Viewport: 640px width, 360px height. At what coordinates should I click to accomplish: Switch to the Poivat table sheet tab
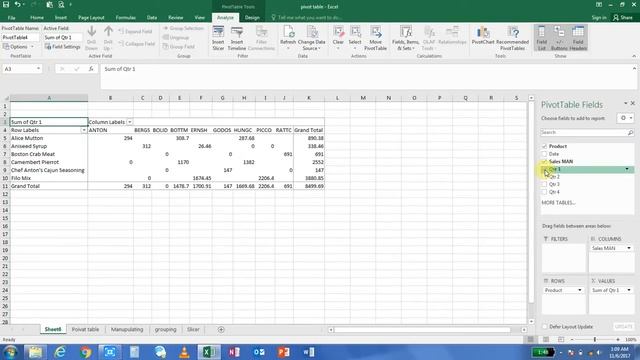(x=85, y=329)
